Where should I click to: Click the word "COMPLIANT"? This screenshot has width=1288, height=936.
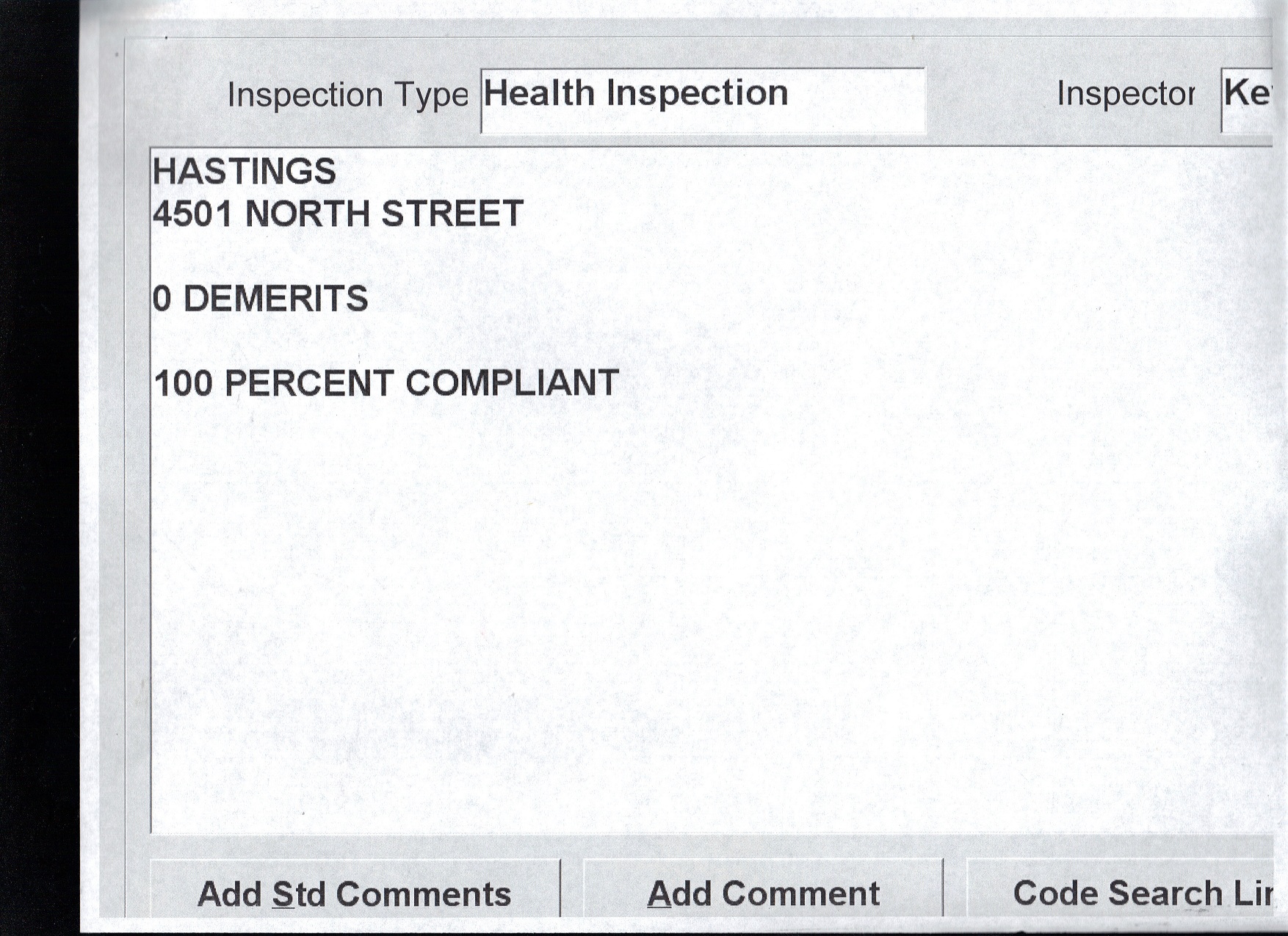coord(512,383)
